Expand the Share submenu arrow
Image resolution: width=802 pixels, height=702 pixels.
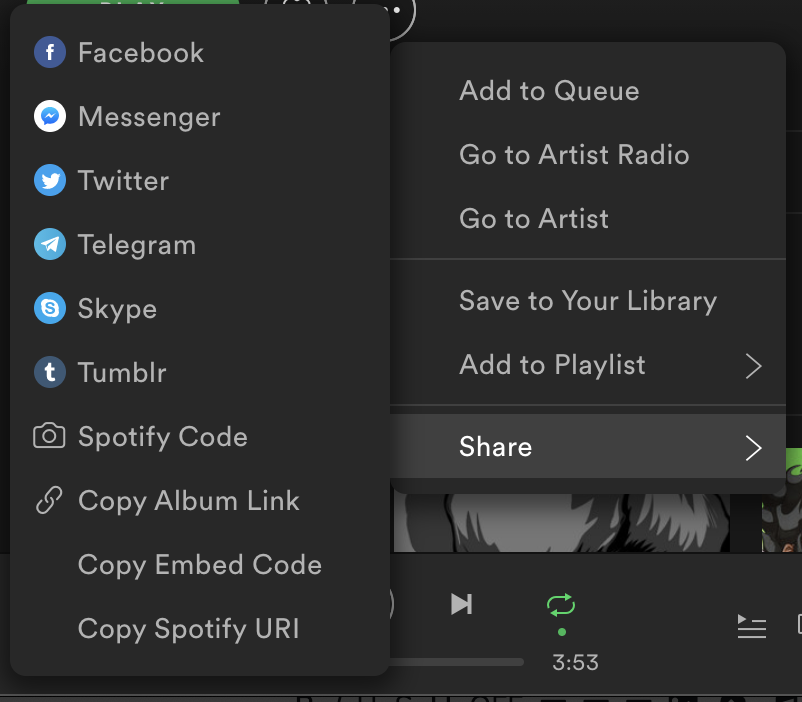tap(754, 448)
